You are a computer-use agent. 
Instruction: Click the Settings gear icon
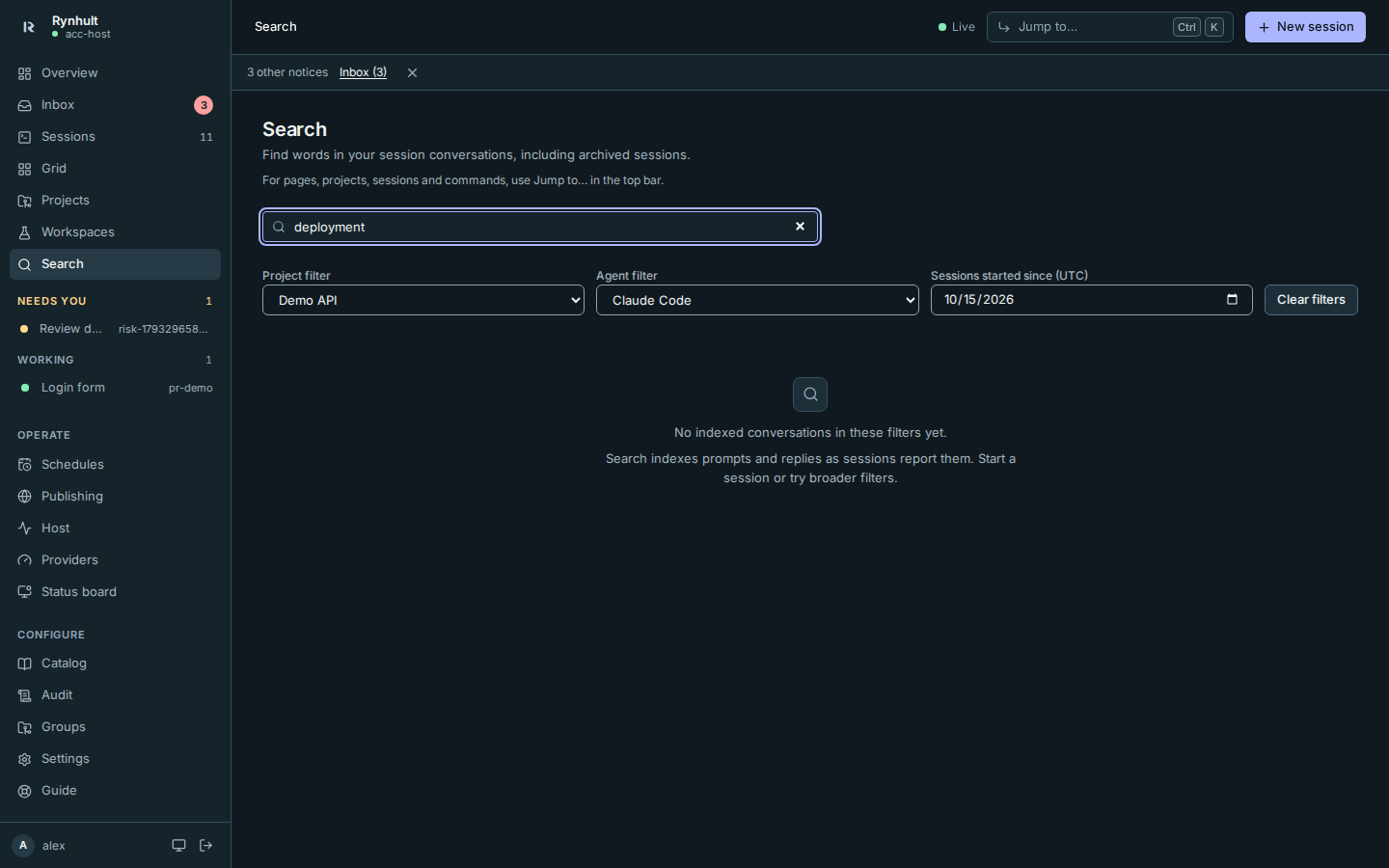[25, 759]
